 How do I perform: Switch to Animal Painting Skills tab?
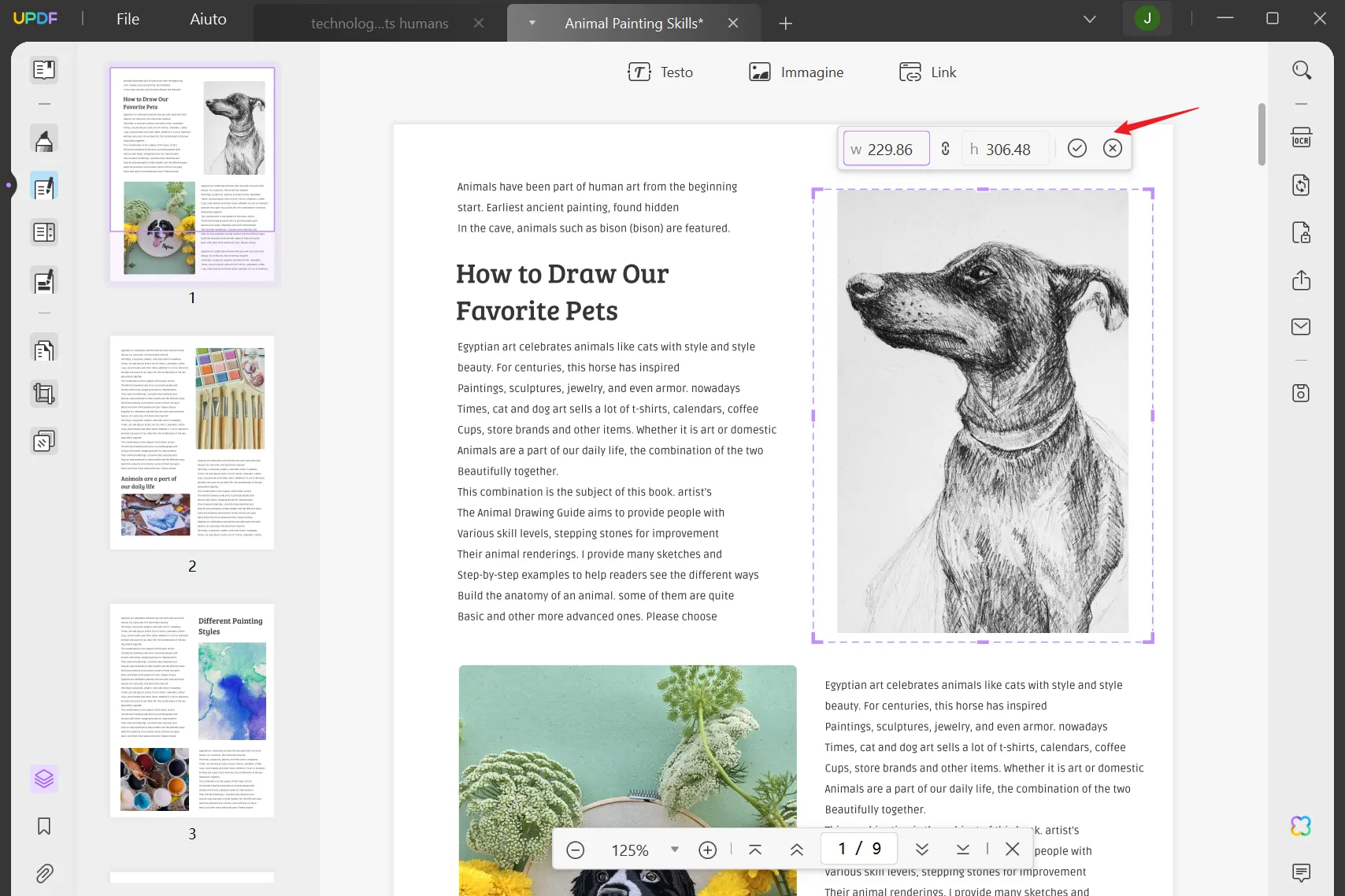point(634,24)
